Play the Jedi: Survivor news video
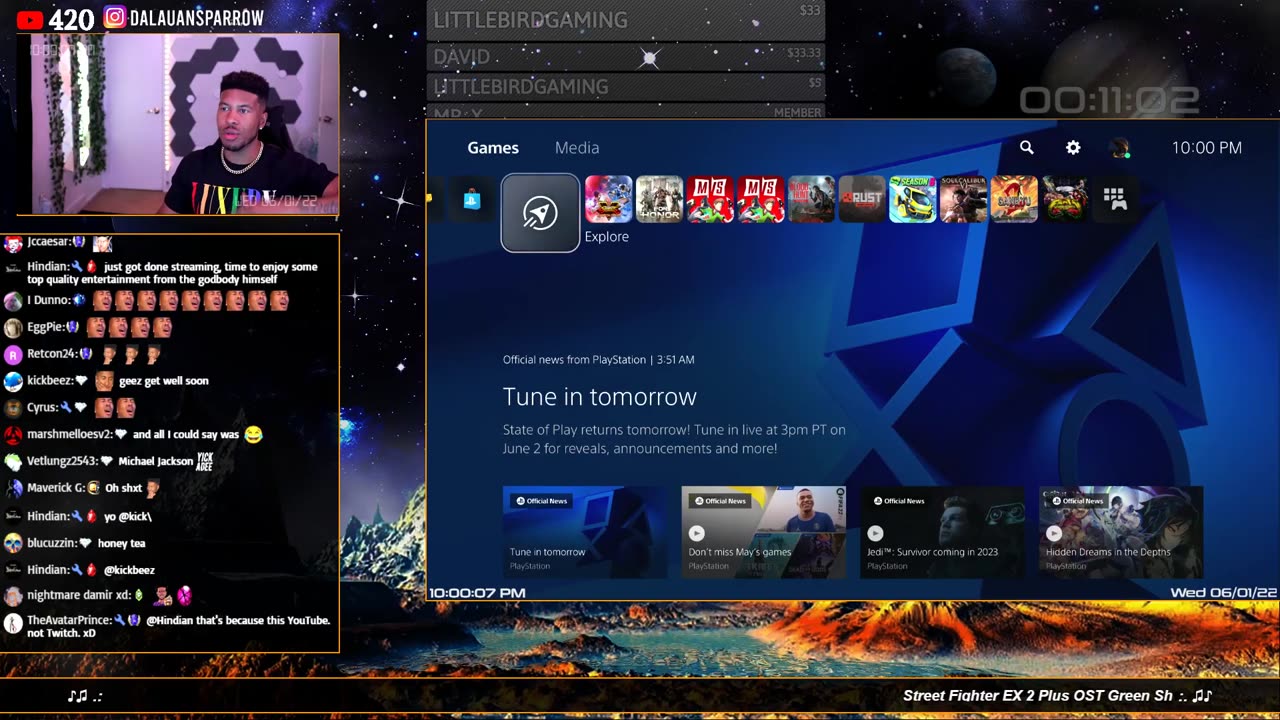Image resolution: width=1280 pixels, height=720 pixels. pos(875,533)
